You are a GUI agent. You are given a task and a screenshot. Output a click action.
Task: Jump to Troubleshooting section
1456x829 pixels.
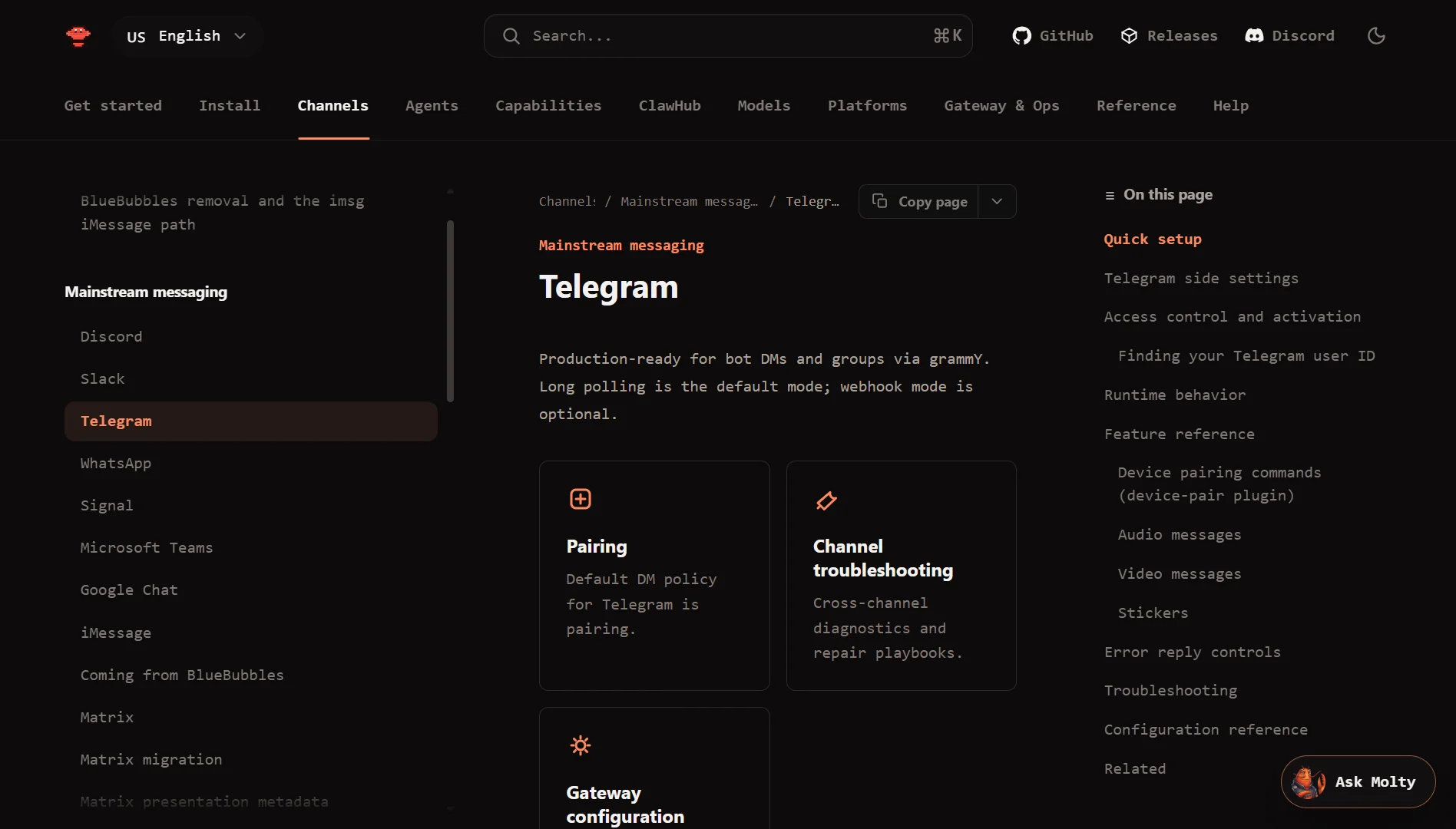pyautogui.click(x=1171, y=691)
